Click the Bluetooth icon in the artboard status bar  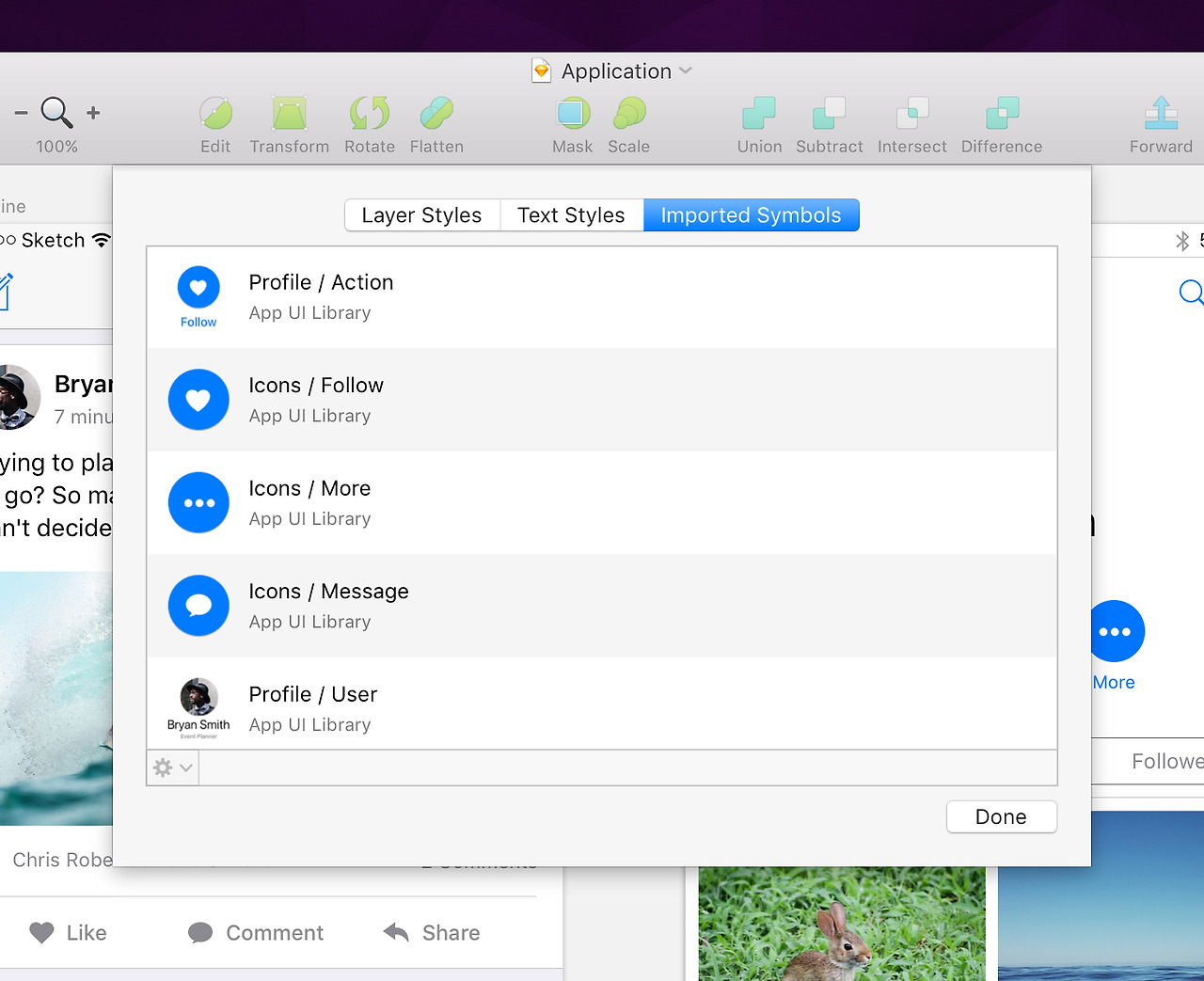tap(1182, 241)
